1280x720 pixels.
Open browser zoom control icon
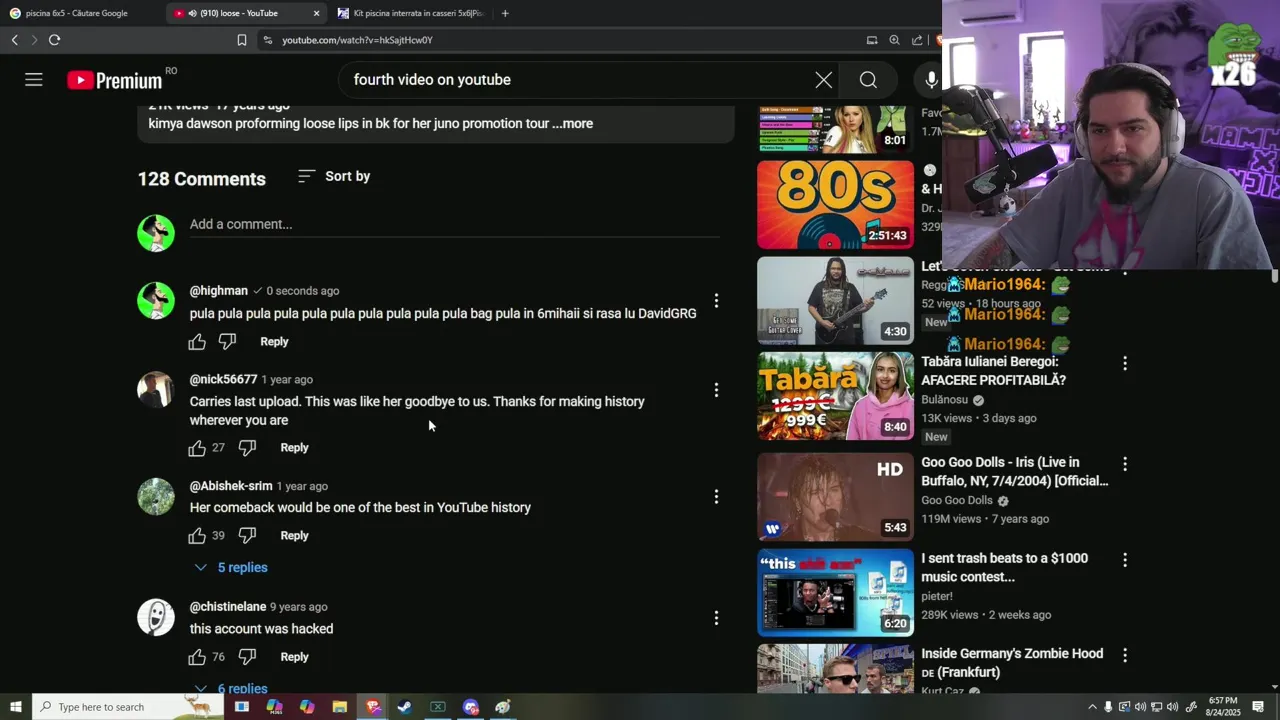894,40
